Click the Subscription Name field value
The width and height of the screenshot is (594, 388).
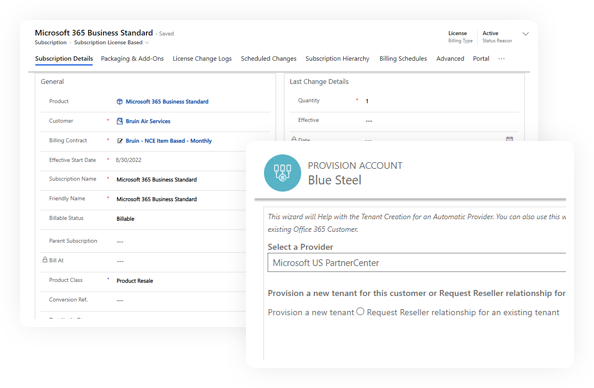tap(156, 180)
